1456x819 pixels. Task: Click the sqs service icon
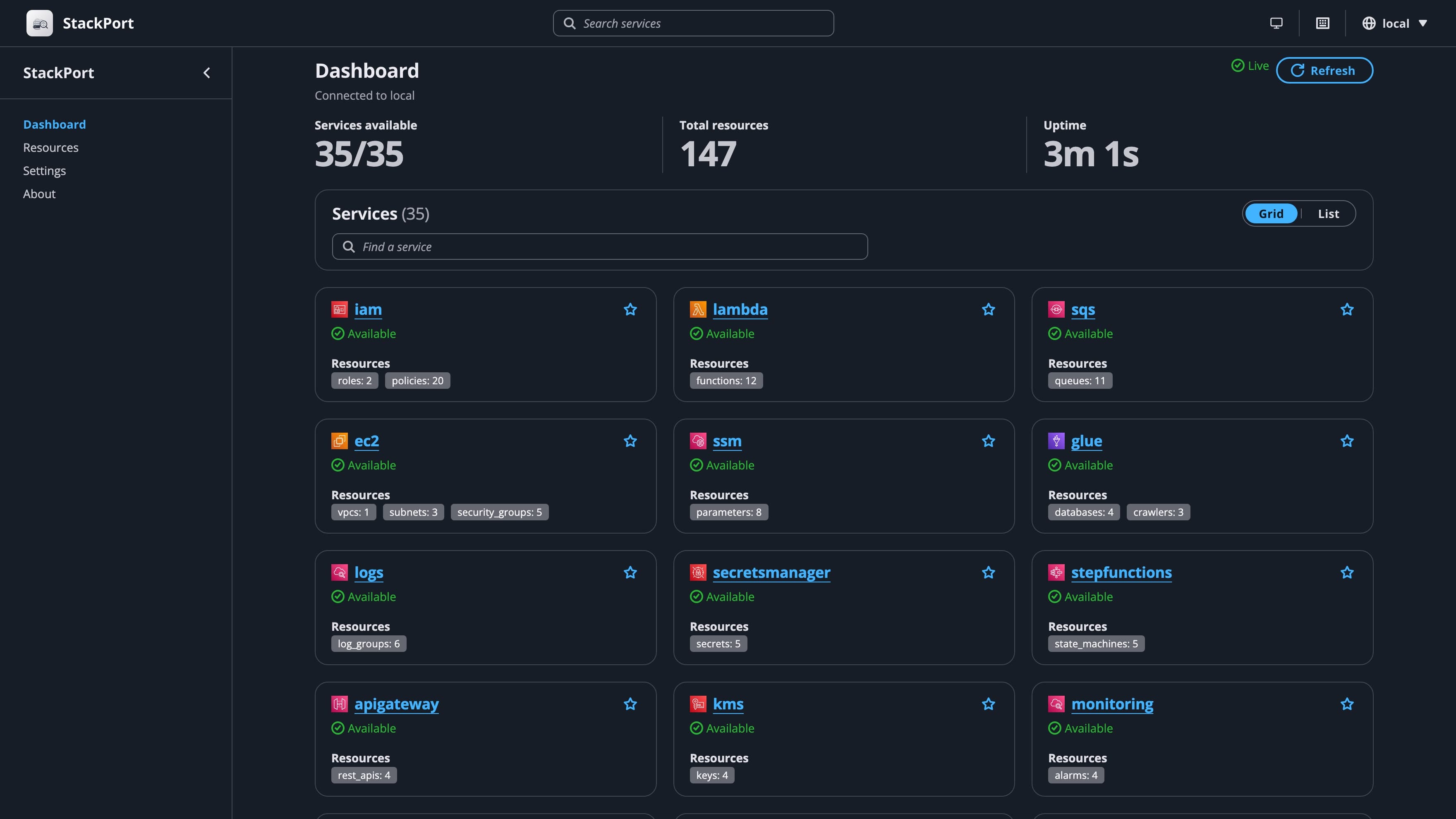1056,309
